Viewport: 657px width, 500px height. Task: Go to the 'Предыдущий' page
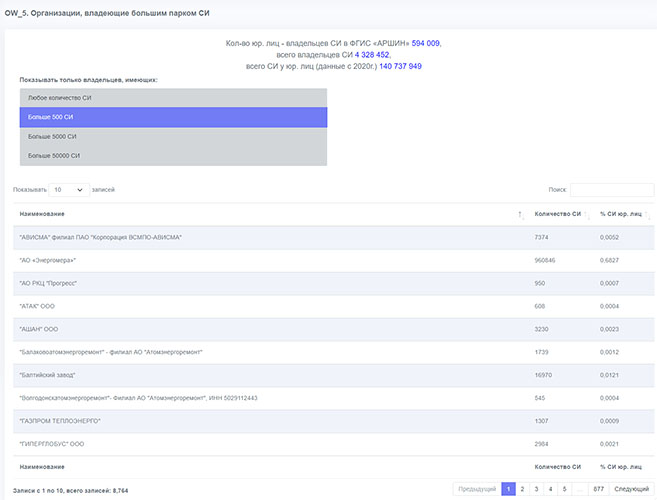pos(477,489)
